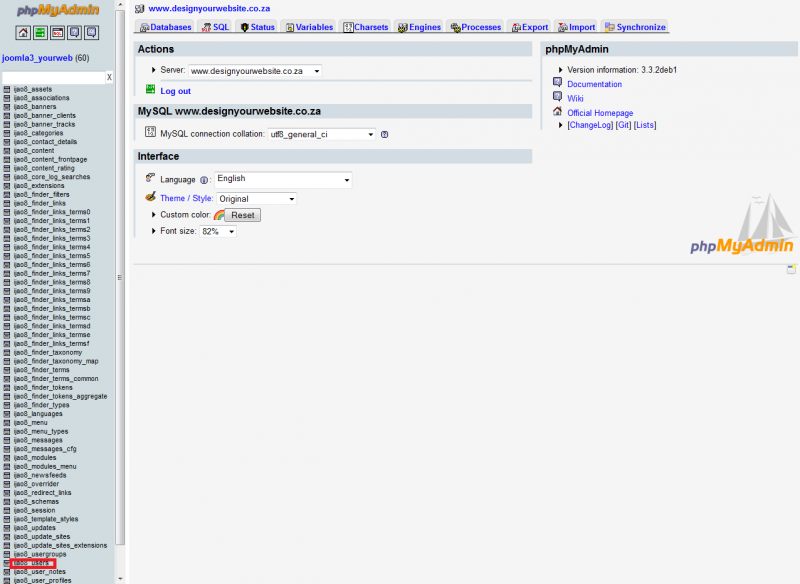Switch to the SQL tab
This screenshot has height=584, width=800.
point(215,27)
